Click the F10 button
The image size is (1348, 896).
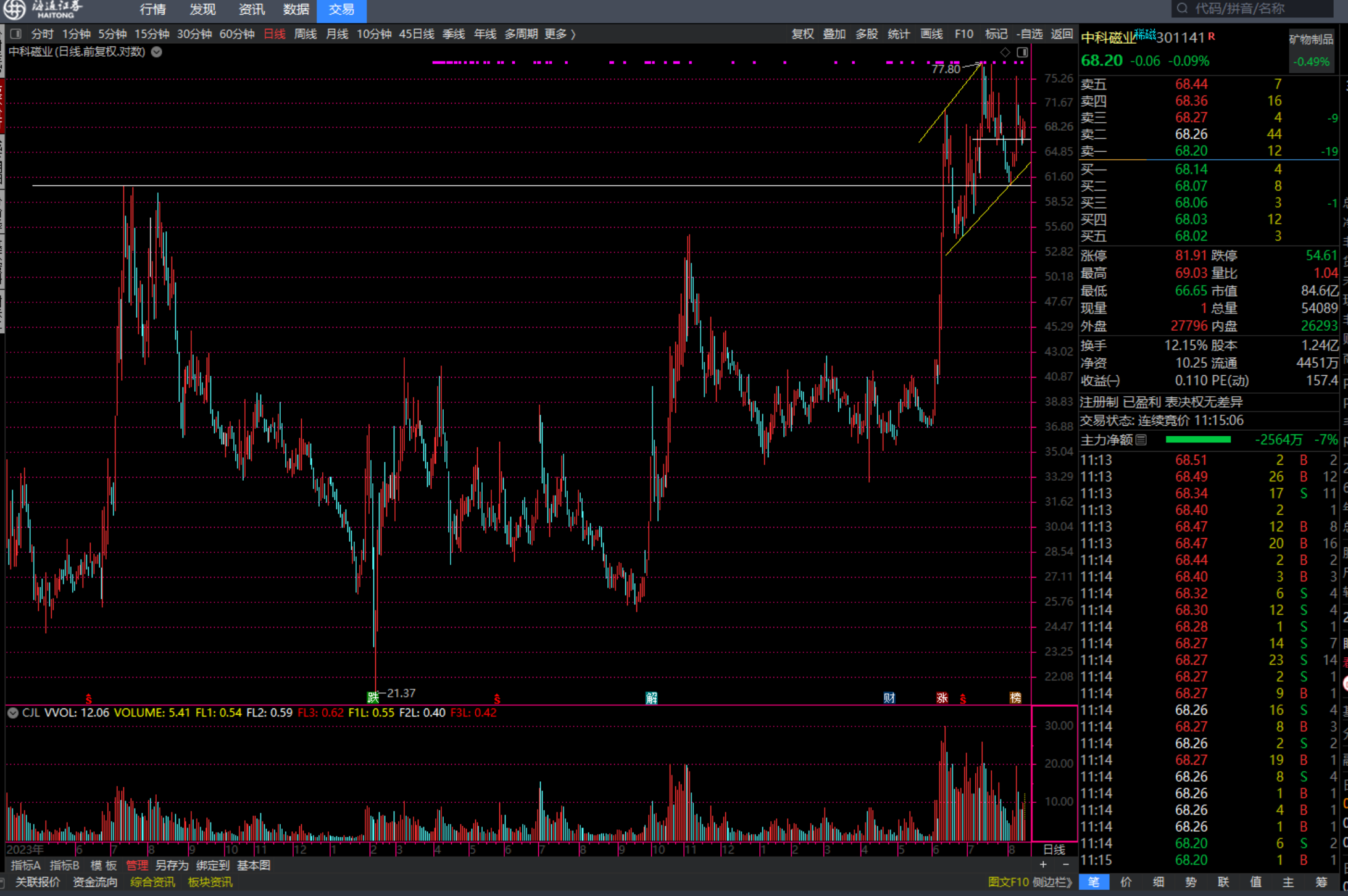coord(963,34)
